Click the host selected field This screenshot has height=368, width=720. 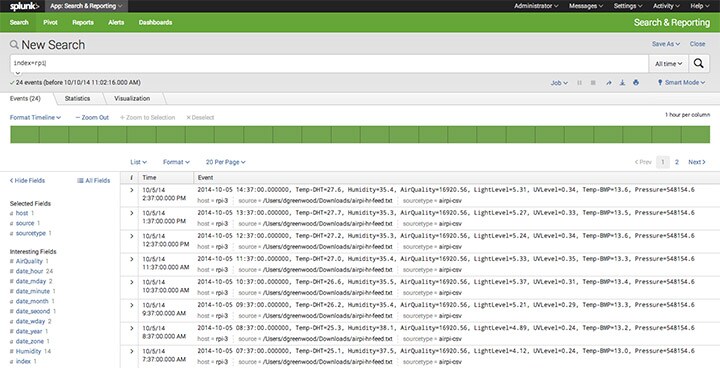click(x=22, y=213)
